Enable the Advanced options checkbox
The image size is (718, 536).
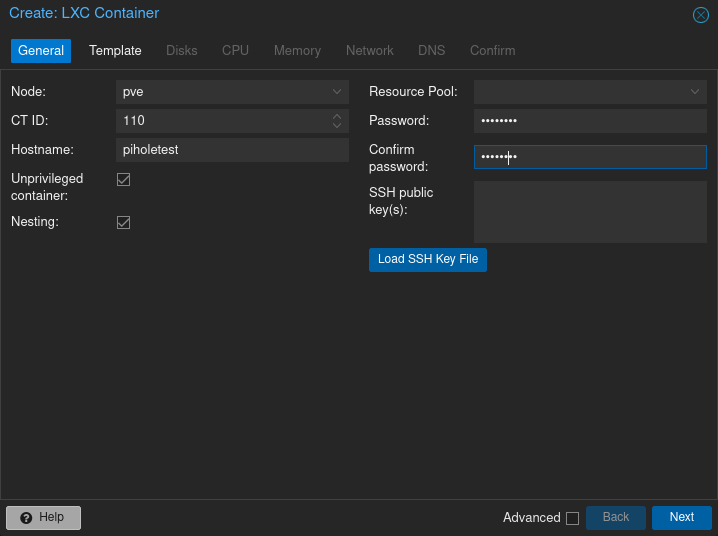[572, 518]
